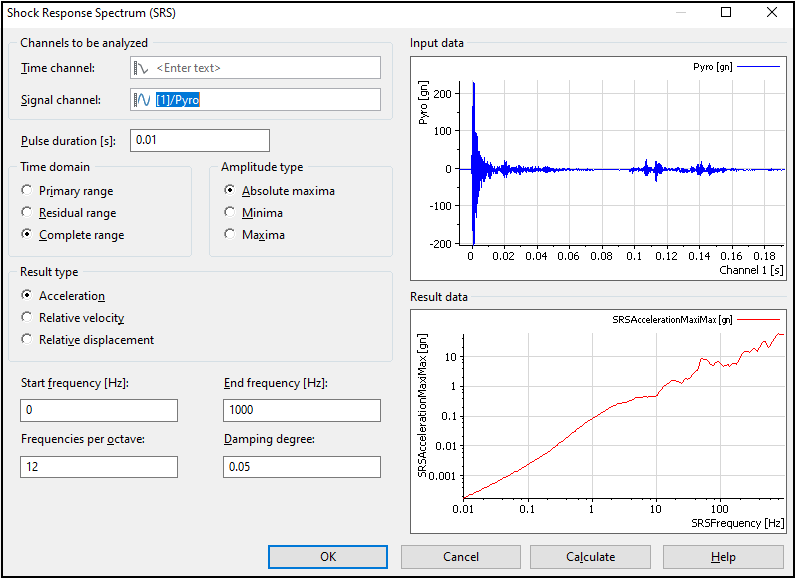Click the Start frequency input box
The height and width of the screenshot is (578, 795).
coord(99,410)
